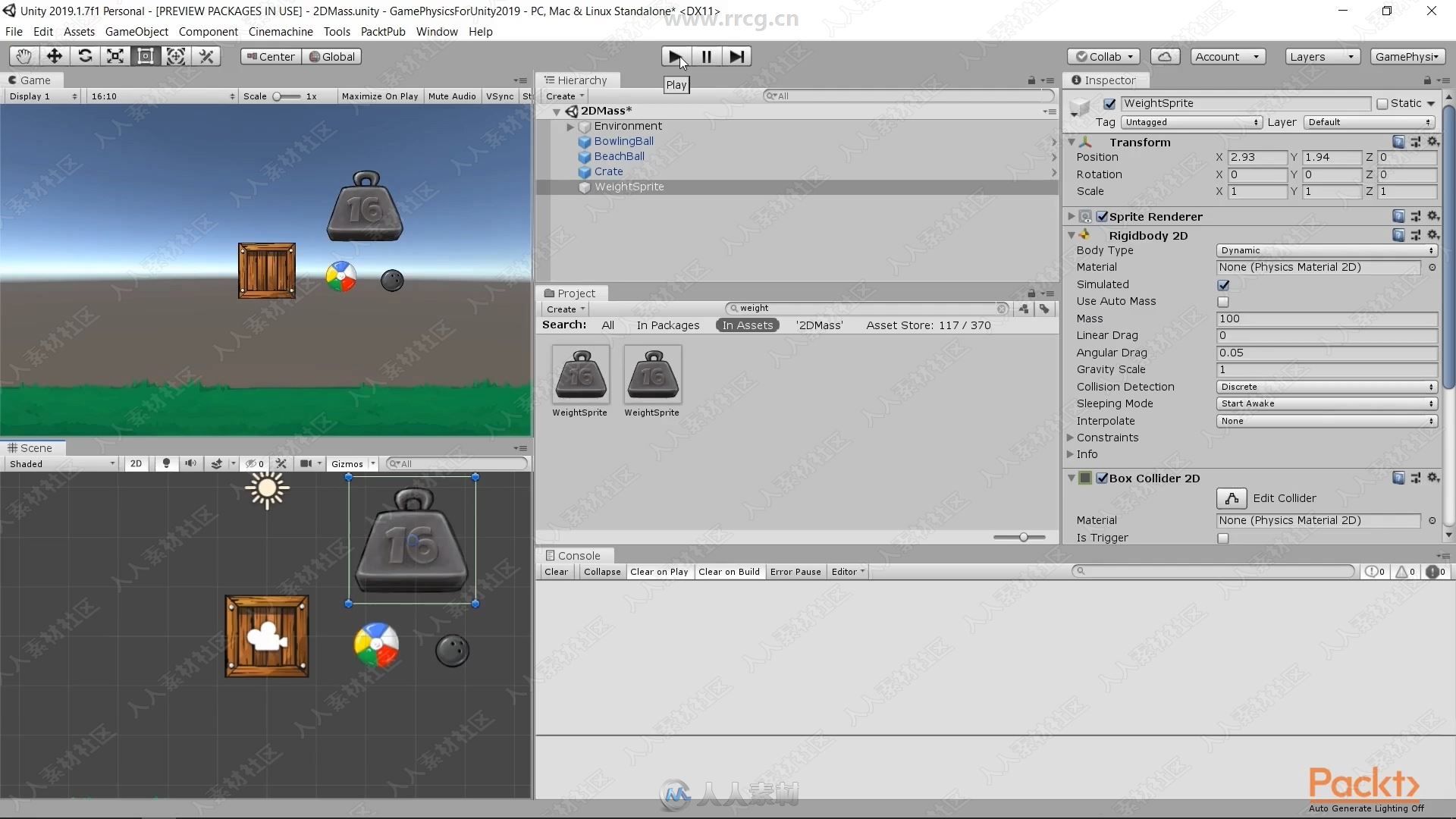
Task: Select the WeightSprite object in Hierarchy
Action: 627,186
